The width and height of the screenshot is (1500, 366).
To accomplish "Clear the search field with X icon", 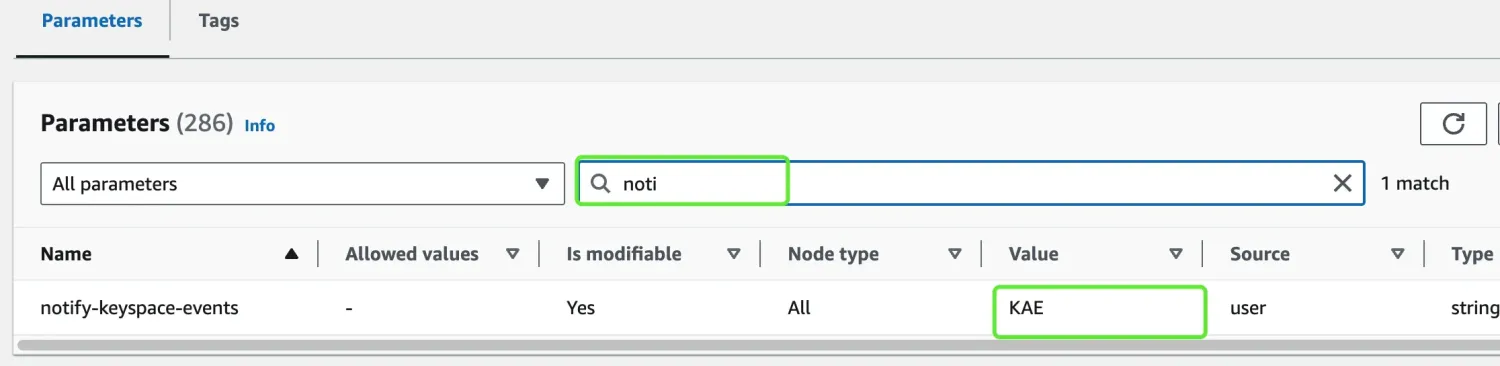I will click(x=1342, y=183).
